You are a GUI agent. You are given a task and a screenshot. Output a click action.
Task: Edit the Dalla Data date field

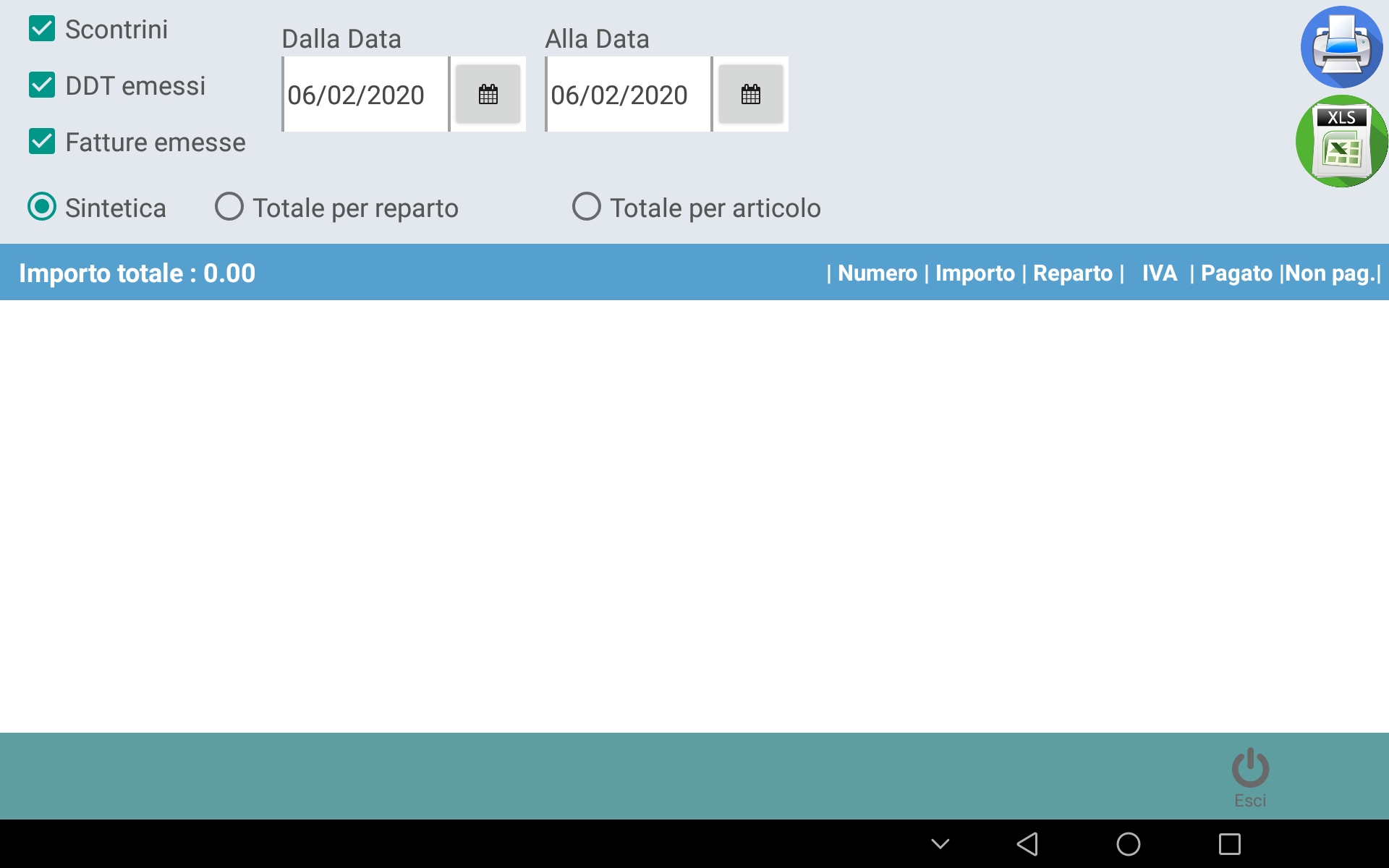click(365, 94)
